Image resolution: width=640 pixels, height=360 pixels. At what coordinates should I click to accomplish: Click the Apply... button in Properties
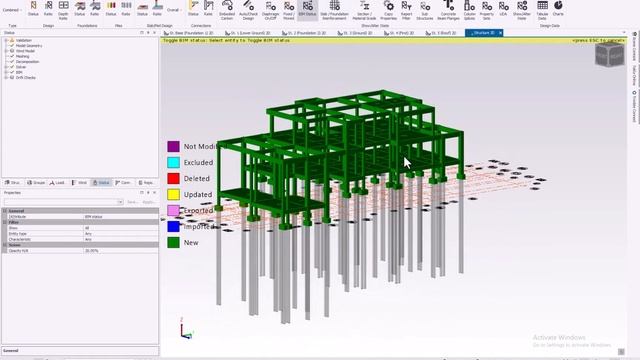148,202
